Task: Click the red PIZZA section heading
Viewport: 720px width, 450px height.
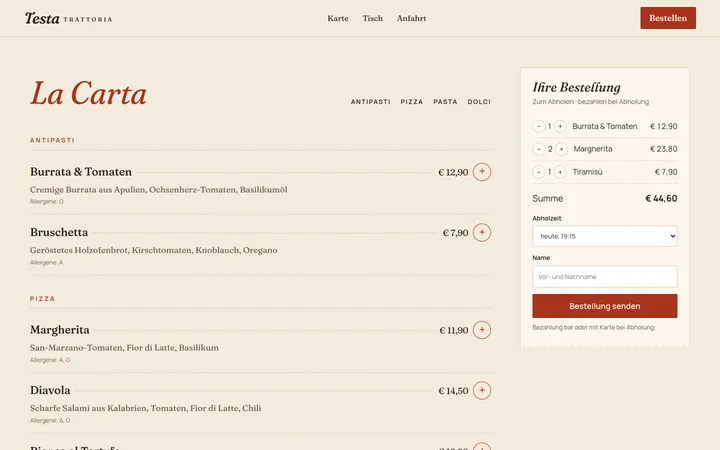Action: (42, 298)
